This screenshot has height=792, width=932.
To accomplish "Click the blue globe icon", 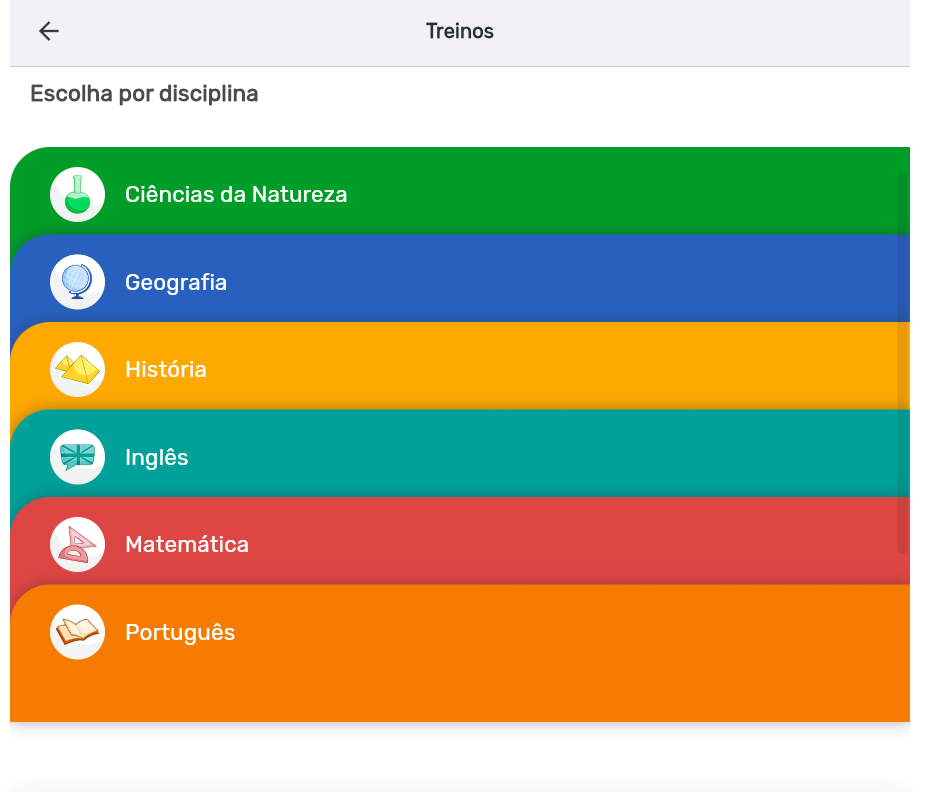I will (x=77, y=282).
